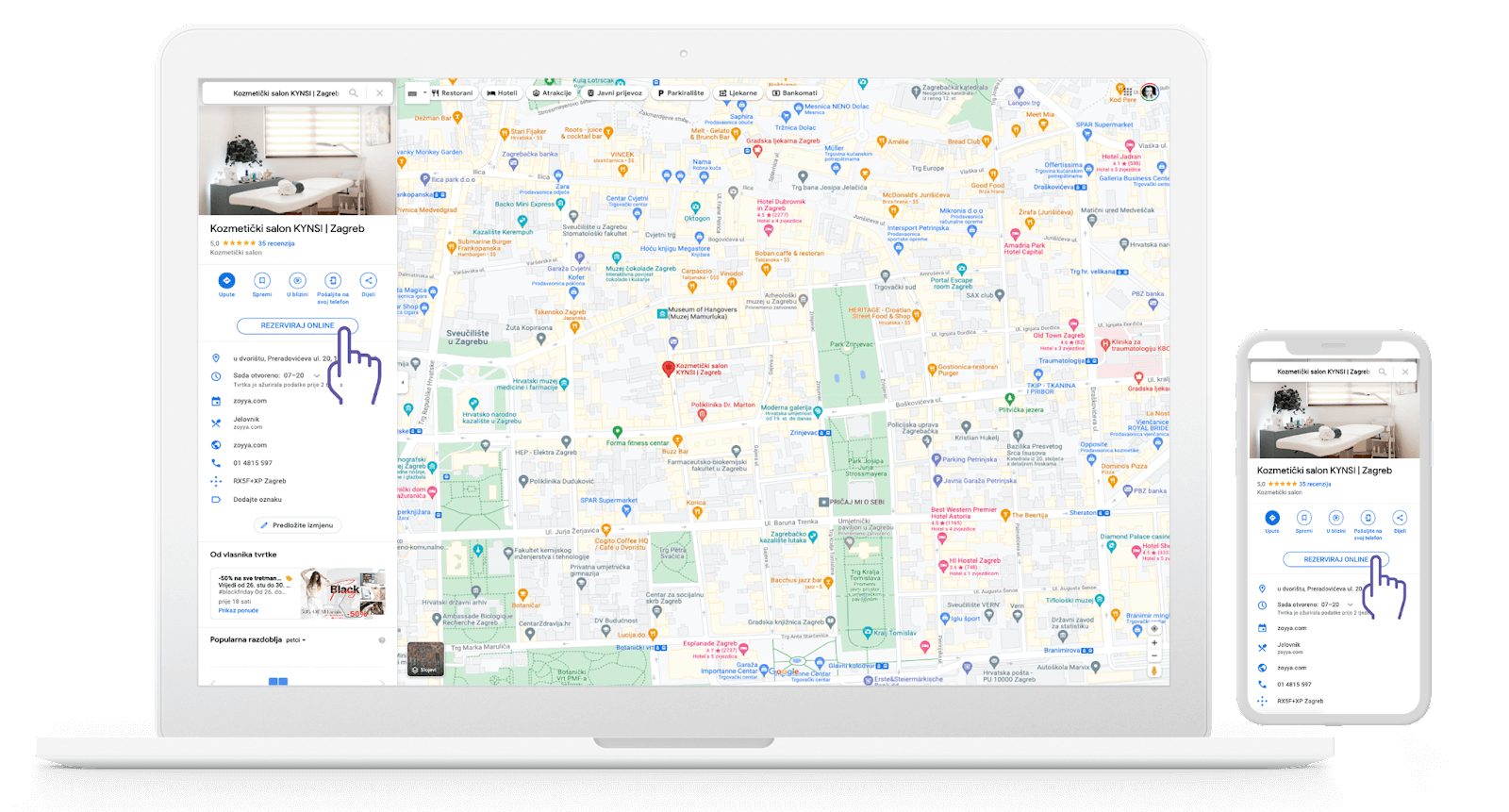Clear the phone search with X
Screen dimensions: 1509x812
[x=1405, y=372]
